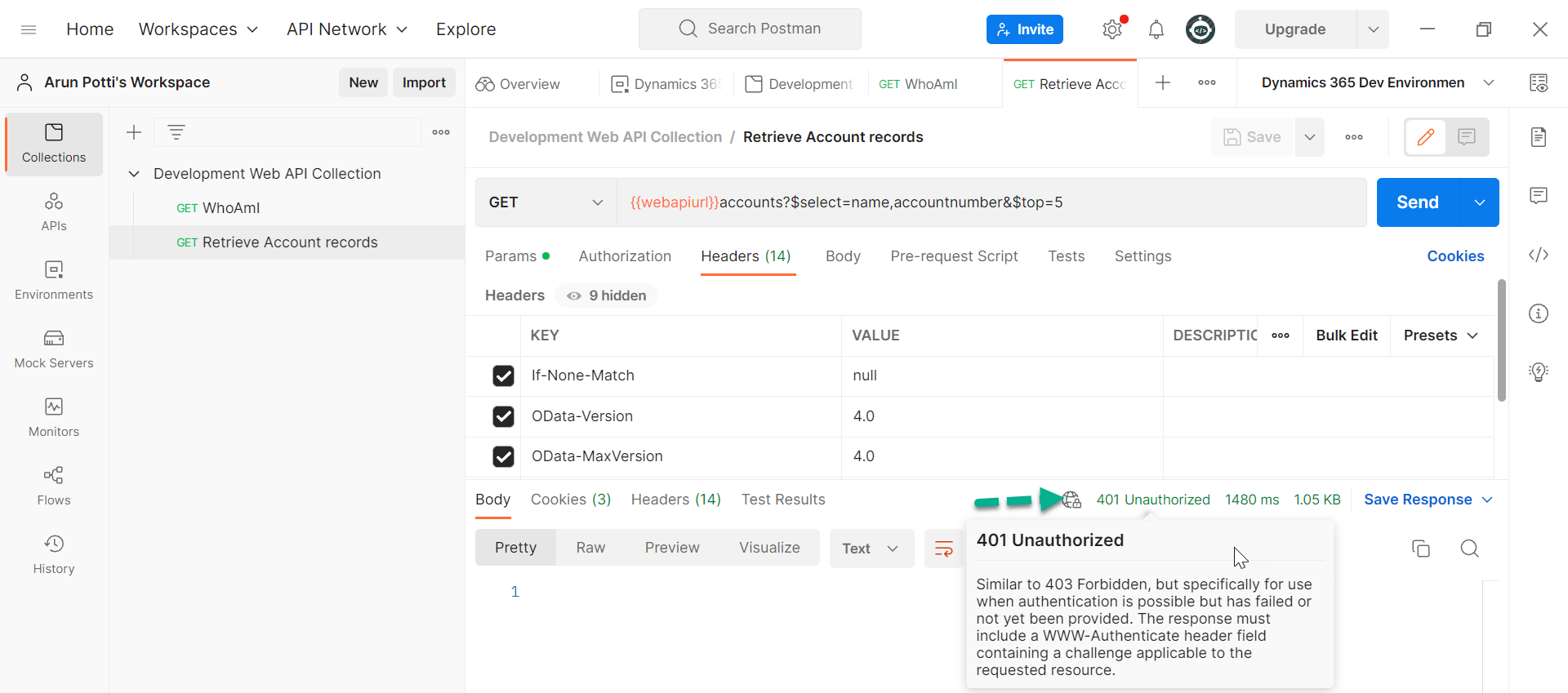Image resolution: width=1568 pixels, height=693 pixels.
Task: Open the Documentation icon in right sidebar
Action: (1539, 137)
